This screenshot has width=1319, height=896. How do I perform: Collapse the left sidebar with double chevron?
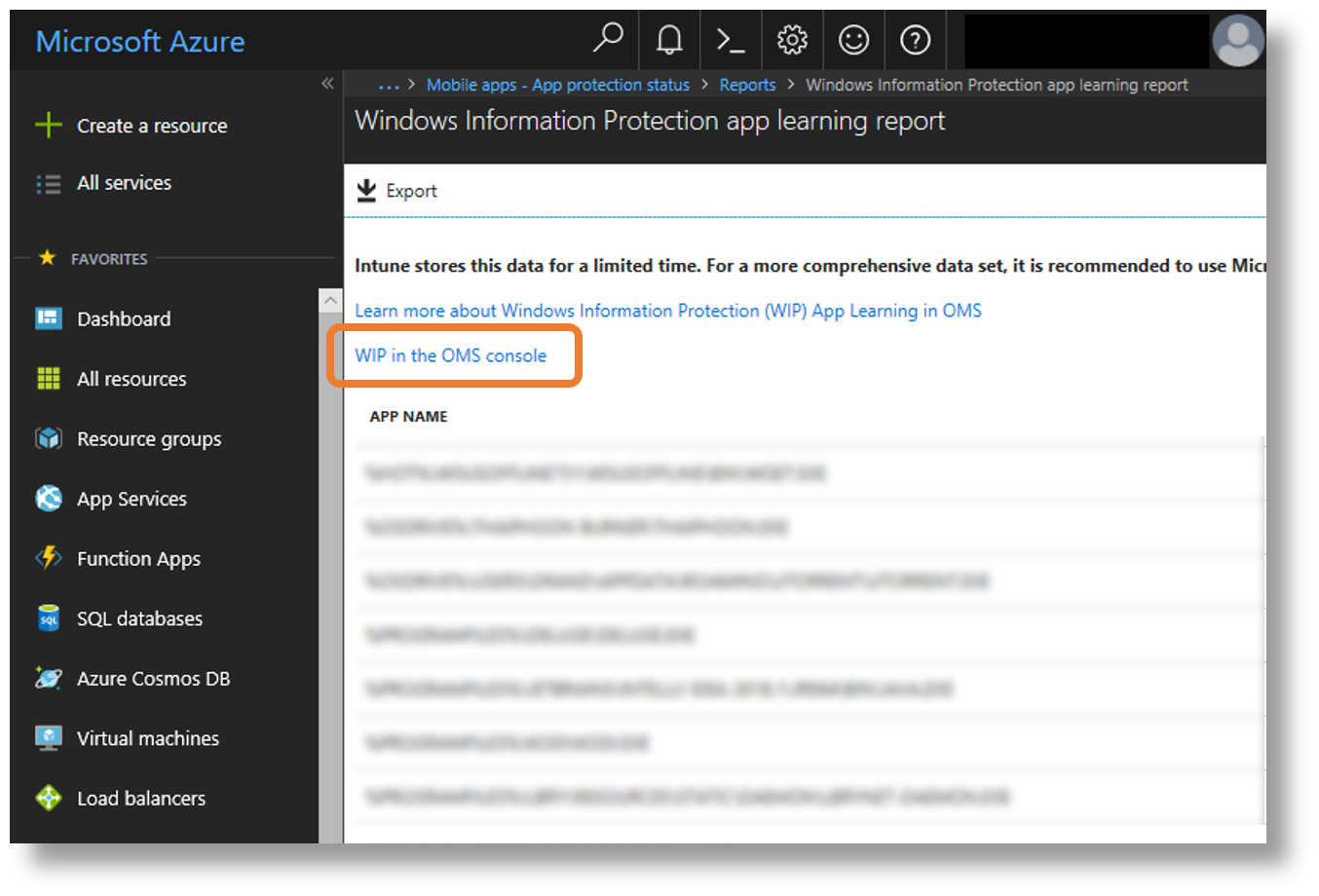pyautogui.click(x=327, y=84)
